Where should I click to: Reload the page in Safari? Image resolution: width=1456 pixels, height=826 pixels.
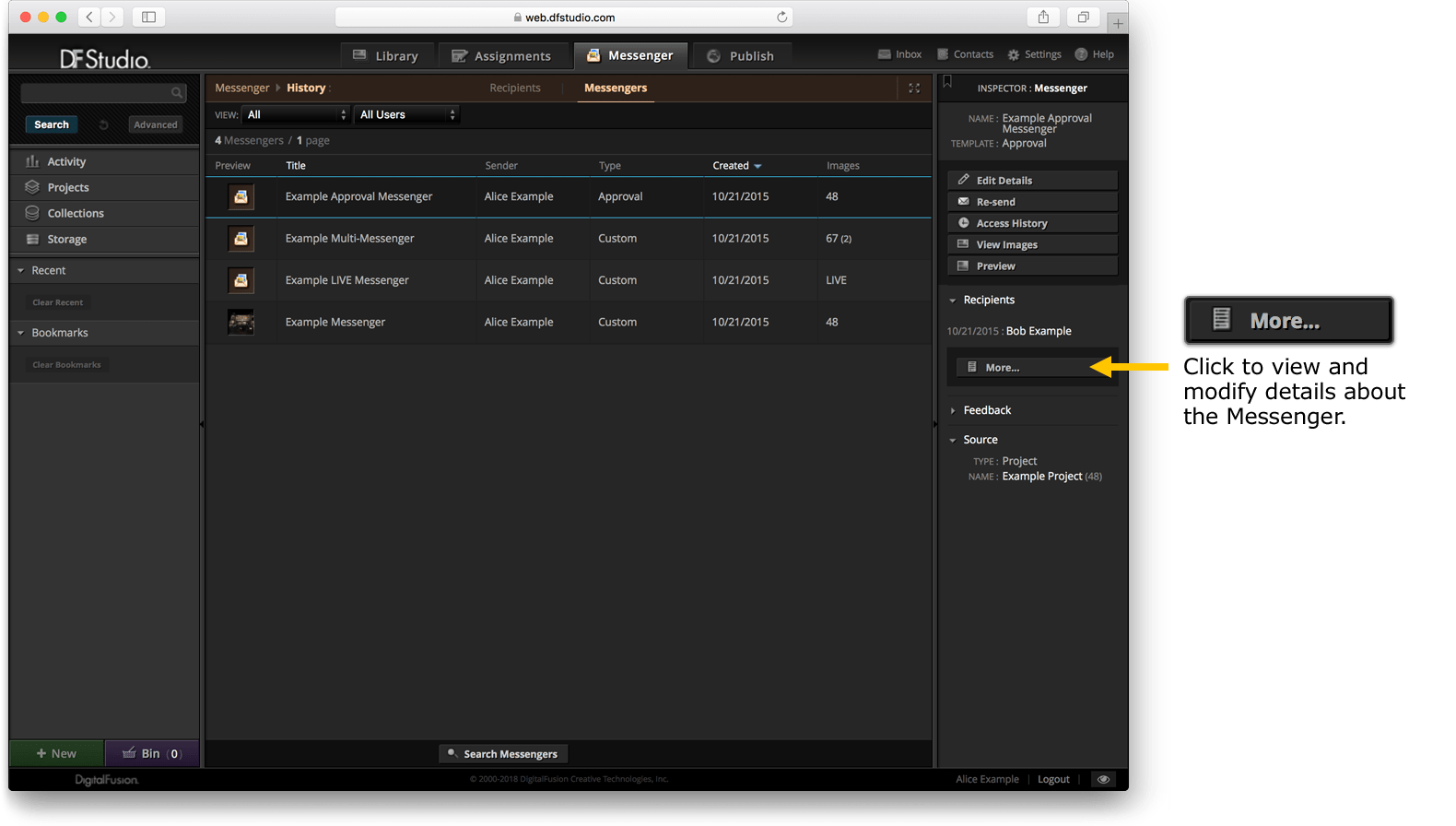tap(781, 17)
